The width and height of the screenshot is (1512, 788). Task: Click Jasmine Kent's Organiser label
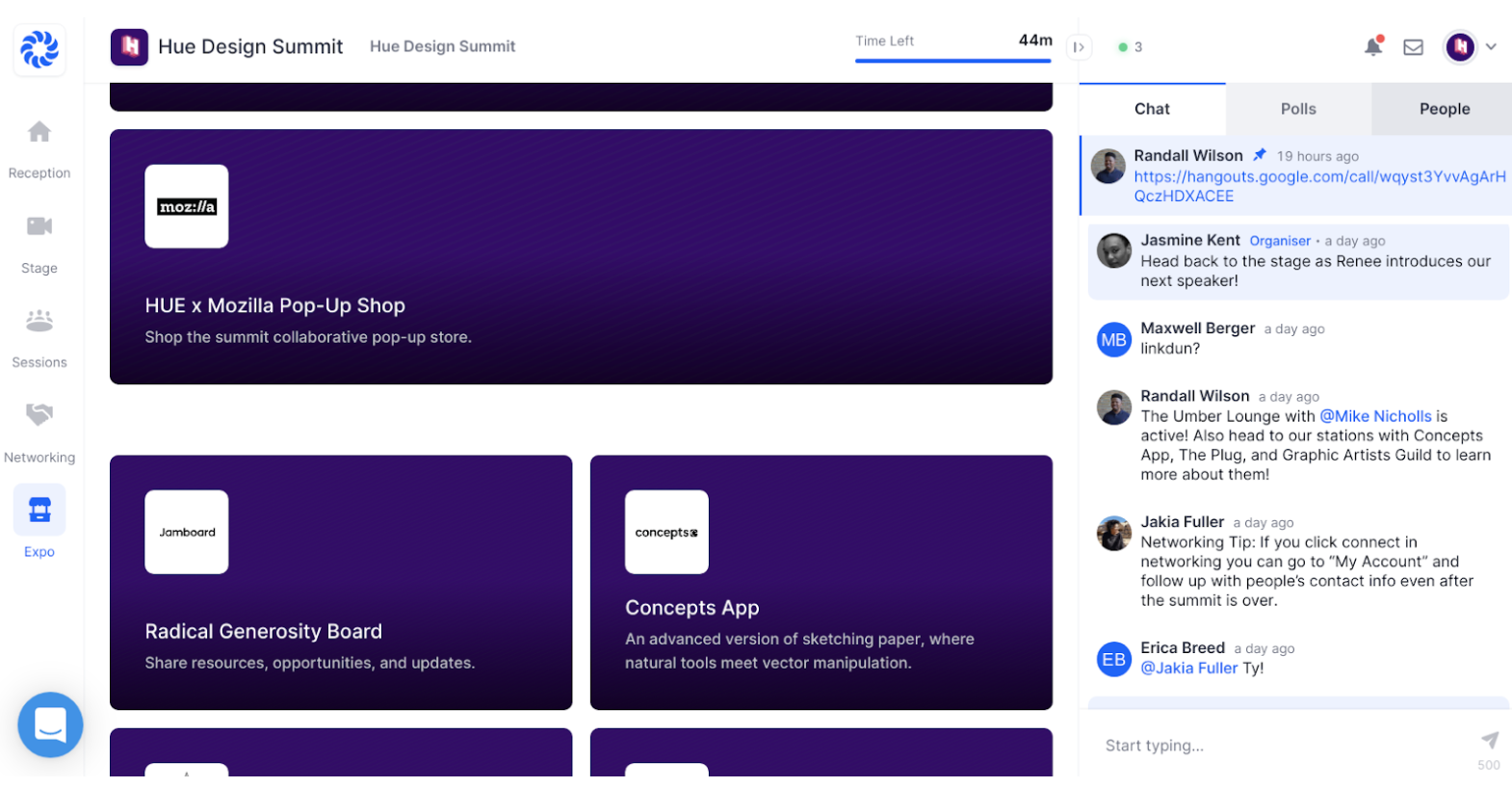[1280, 241]
